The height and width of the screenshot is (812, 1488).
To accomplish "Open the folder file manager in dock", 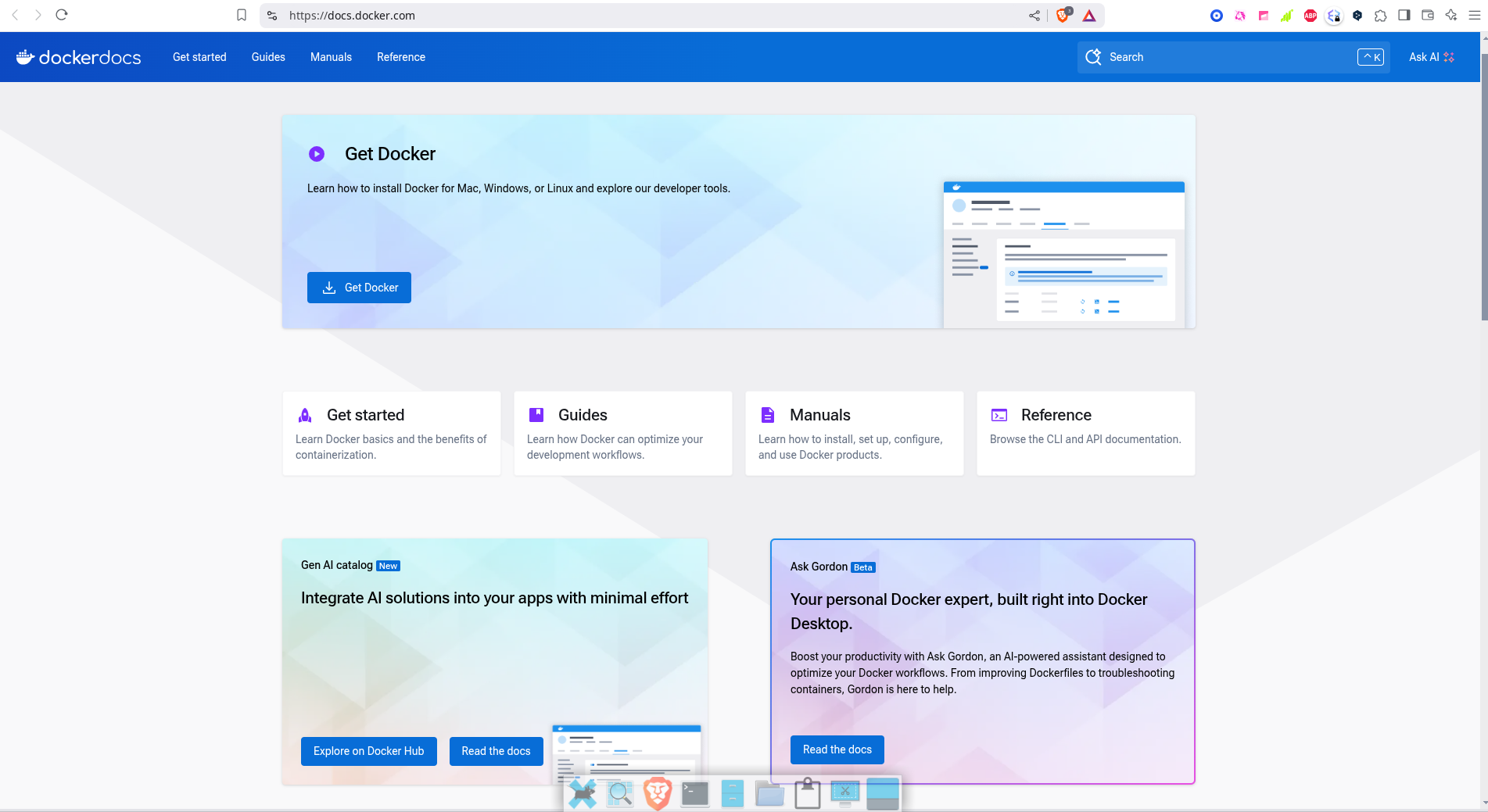I will 770,794.
